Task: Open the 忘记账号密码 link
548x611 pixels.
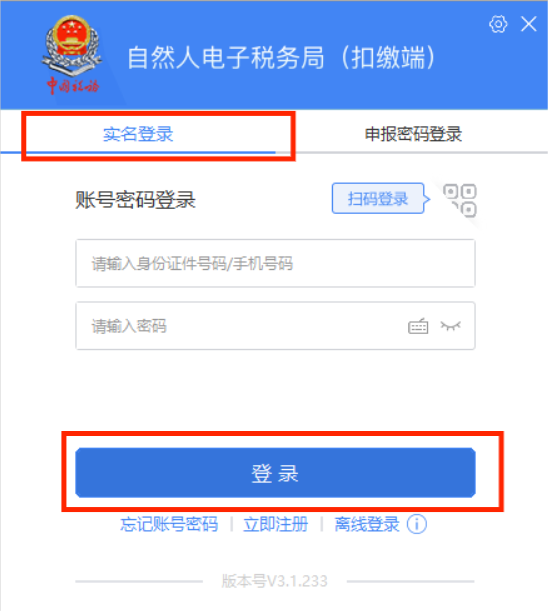Action: (169, 524)
